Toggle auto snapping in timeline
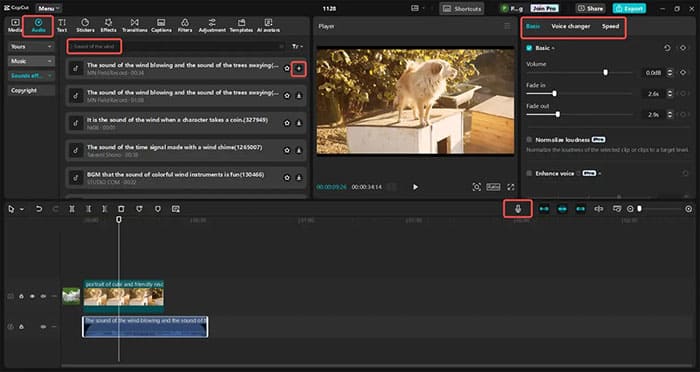The height and width of the screenshot is (372, 700). pos(562,209)
